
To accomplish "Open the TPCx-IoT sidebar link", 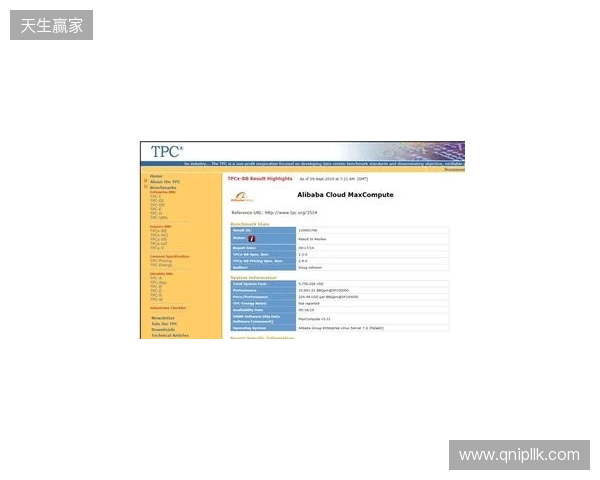I will click(x=159, y=243).
